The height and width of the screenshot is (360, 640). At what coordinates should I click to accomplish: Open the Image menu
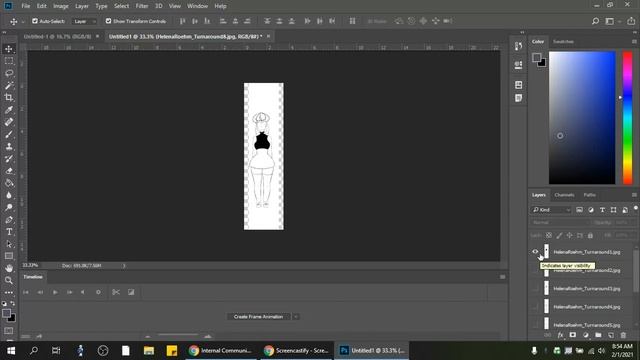(x=61, y=6)
